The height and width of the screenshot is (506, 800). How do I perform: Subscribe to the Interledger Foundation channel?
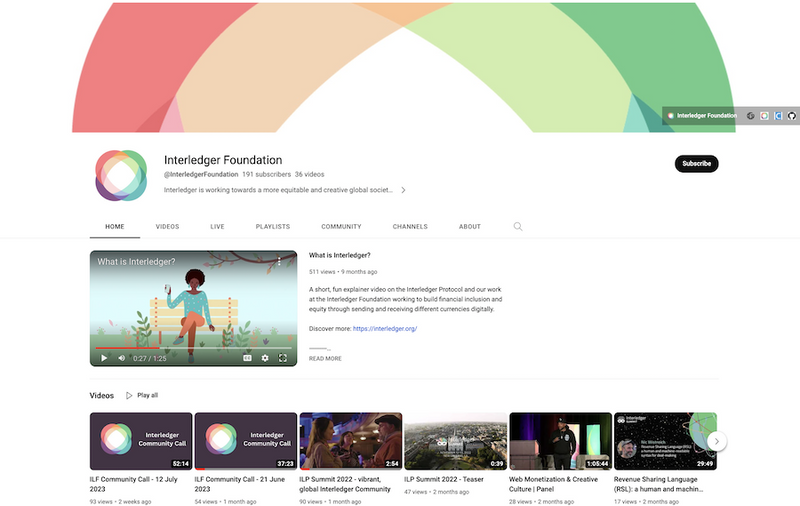pyautogui.click(x=696, y=164)
